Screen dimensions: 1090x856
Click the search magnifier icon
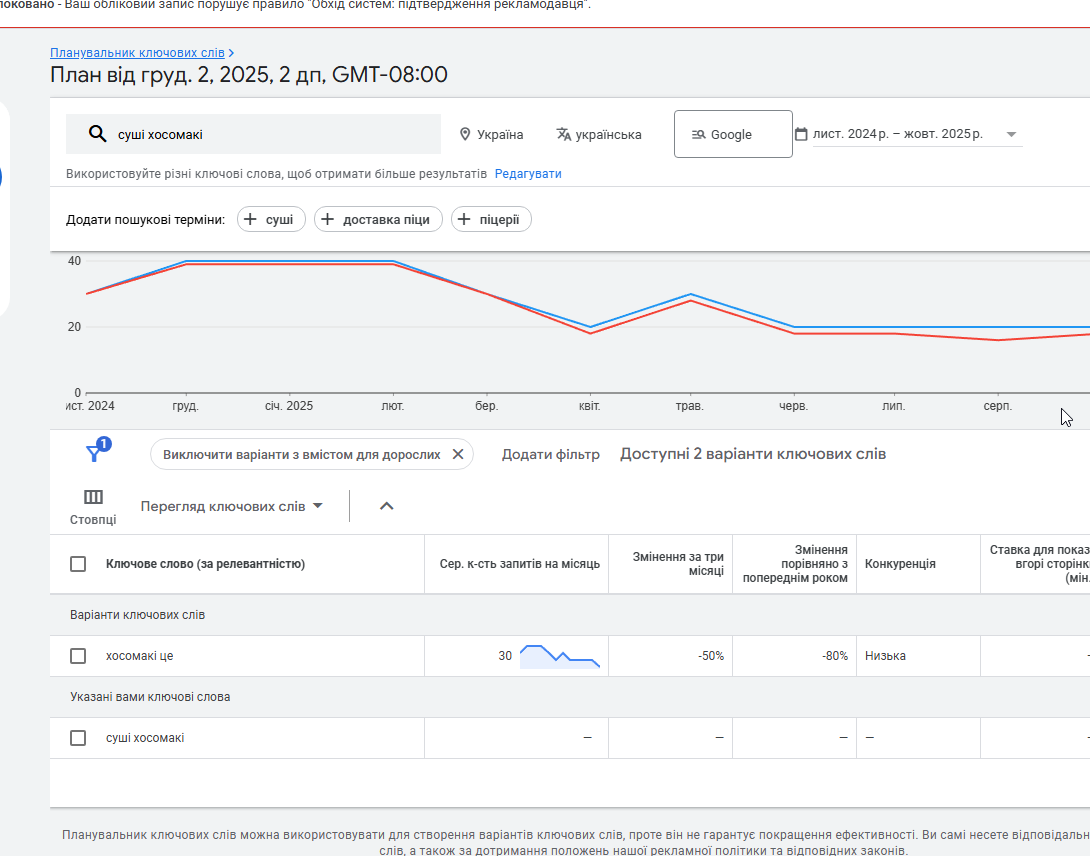(x=97, y=134)
